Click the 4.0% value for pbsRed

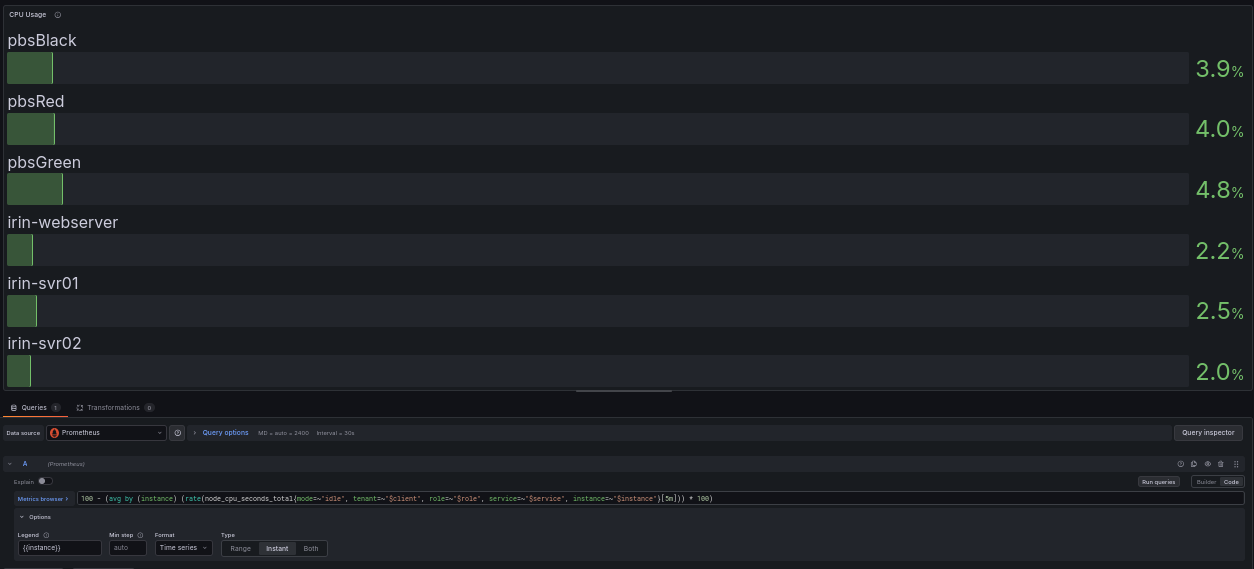click(1220, 130)
